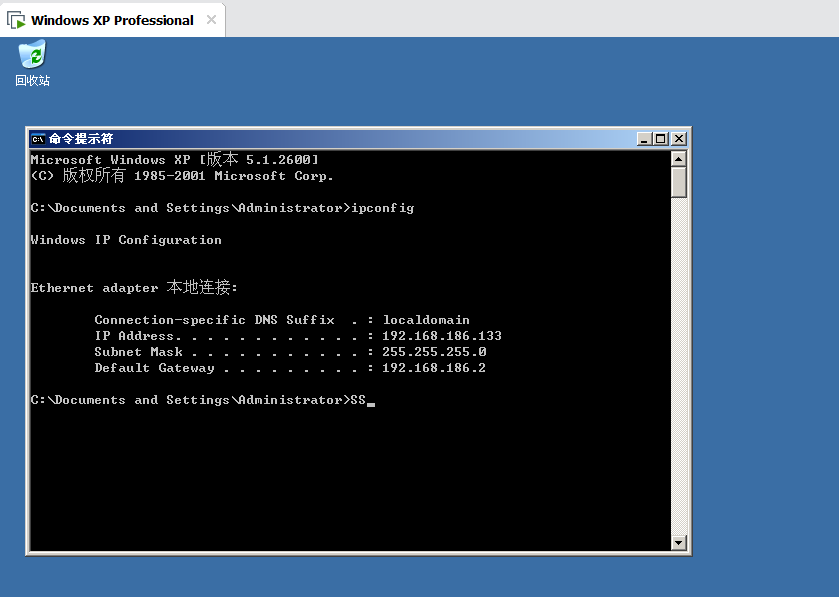Click the scrollbar down arrow

coord(678,542)
